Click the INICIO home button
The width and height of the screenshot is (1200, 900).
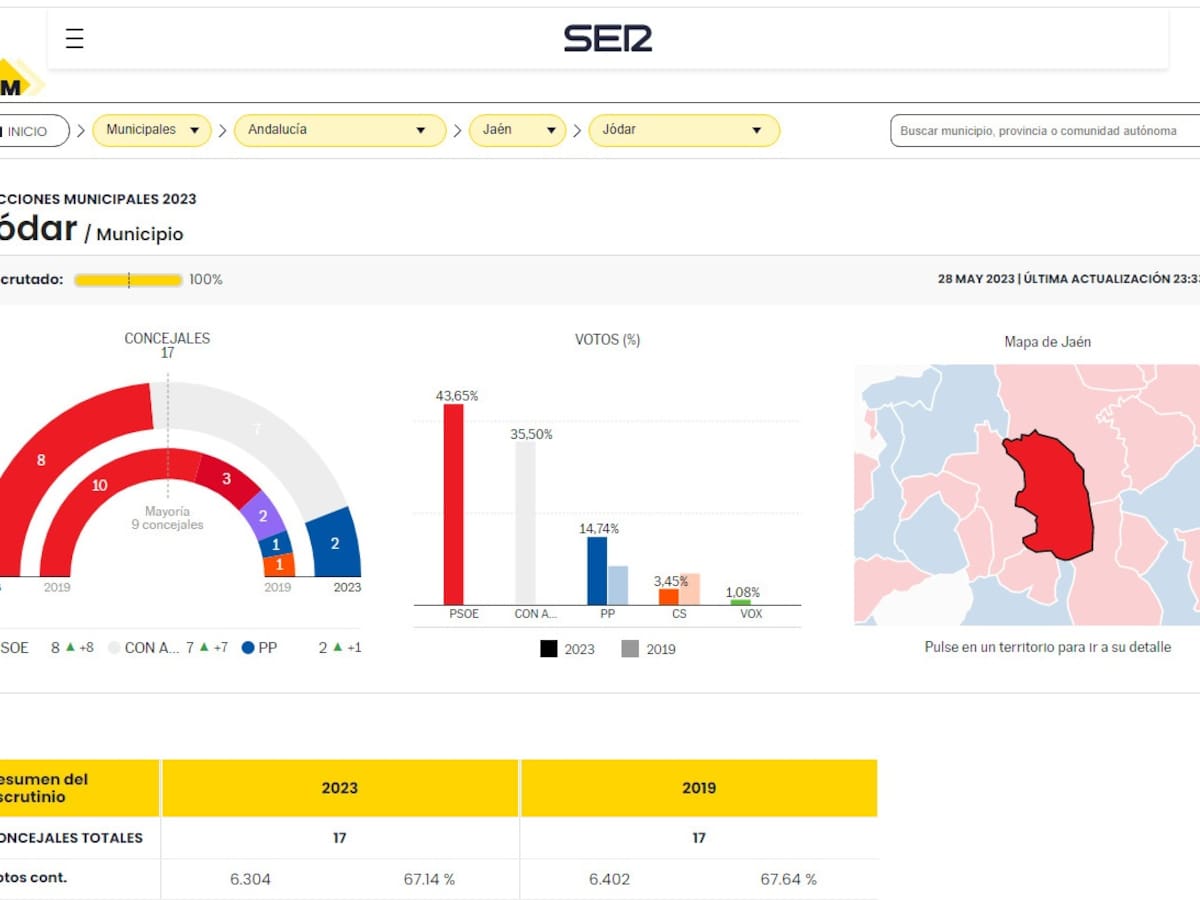pos(30,131)
